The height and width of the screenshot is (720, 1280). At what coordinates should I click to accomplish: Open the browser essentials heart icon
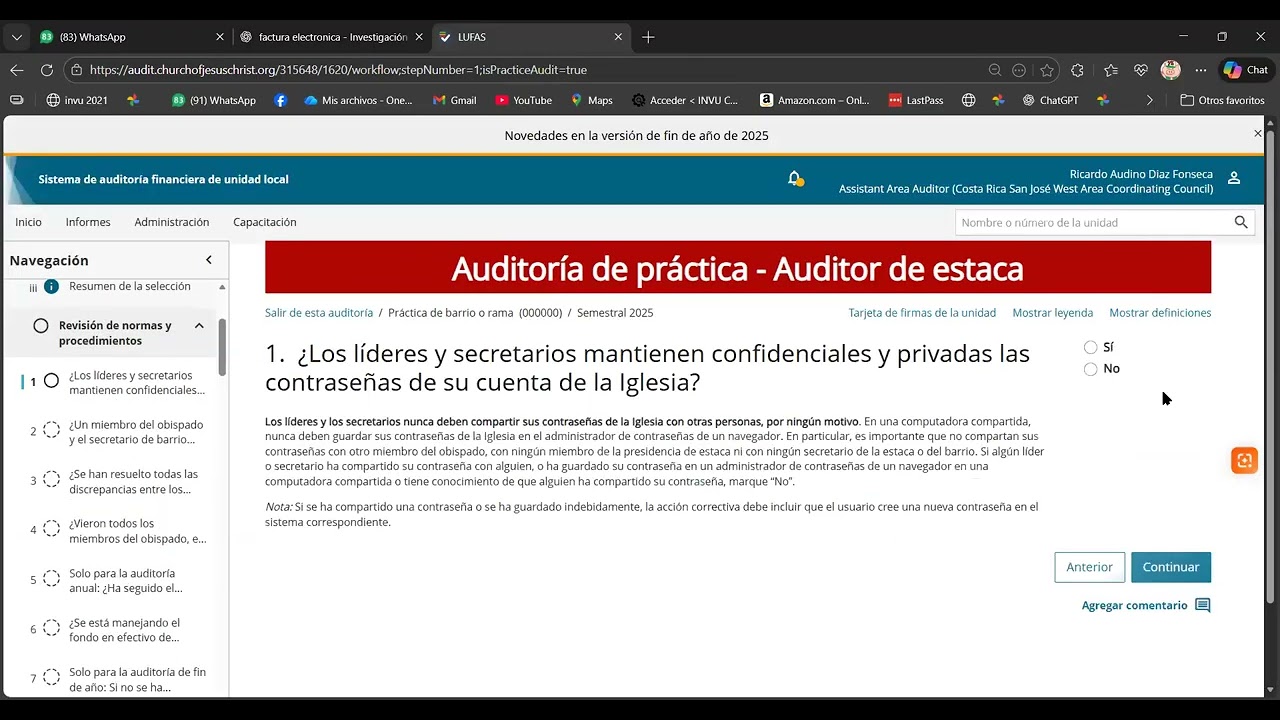click(x=1141, y=70)
